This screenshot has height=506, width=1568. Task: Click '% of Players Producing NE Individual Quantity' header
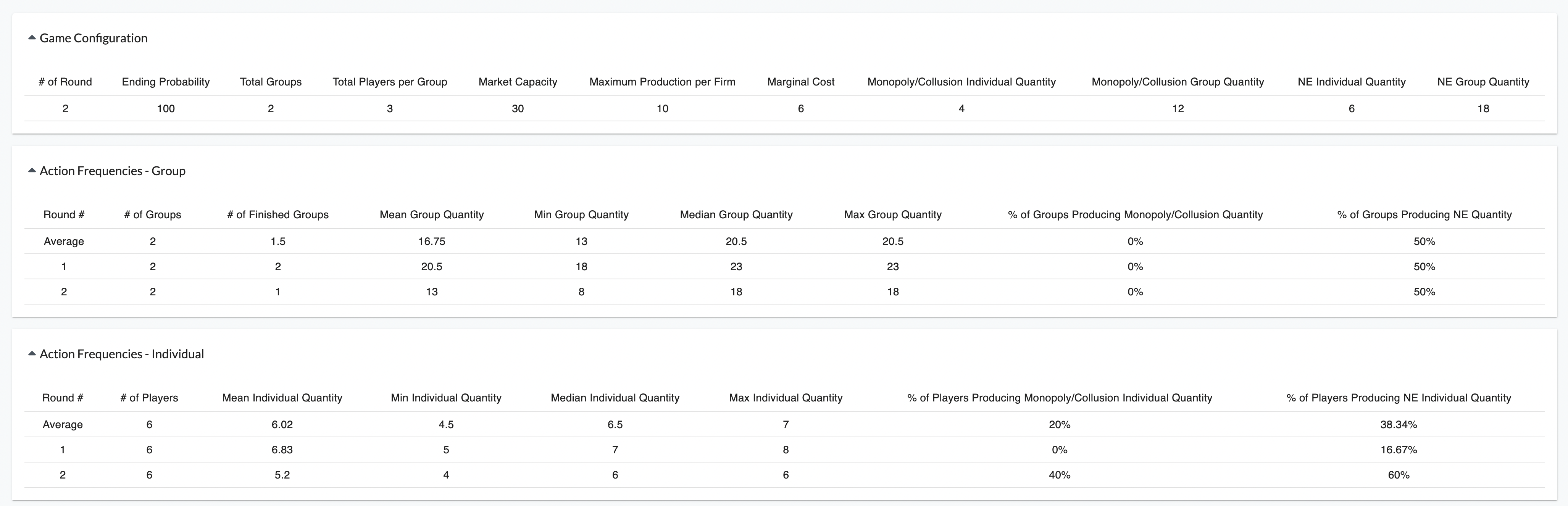[1399, 398]
